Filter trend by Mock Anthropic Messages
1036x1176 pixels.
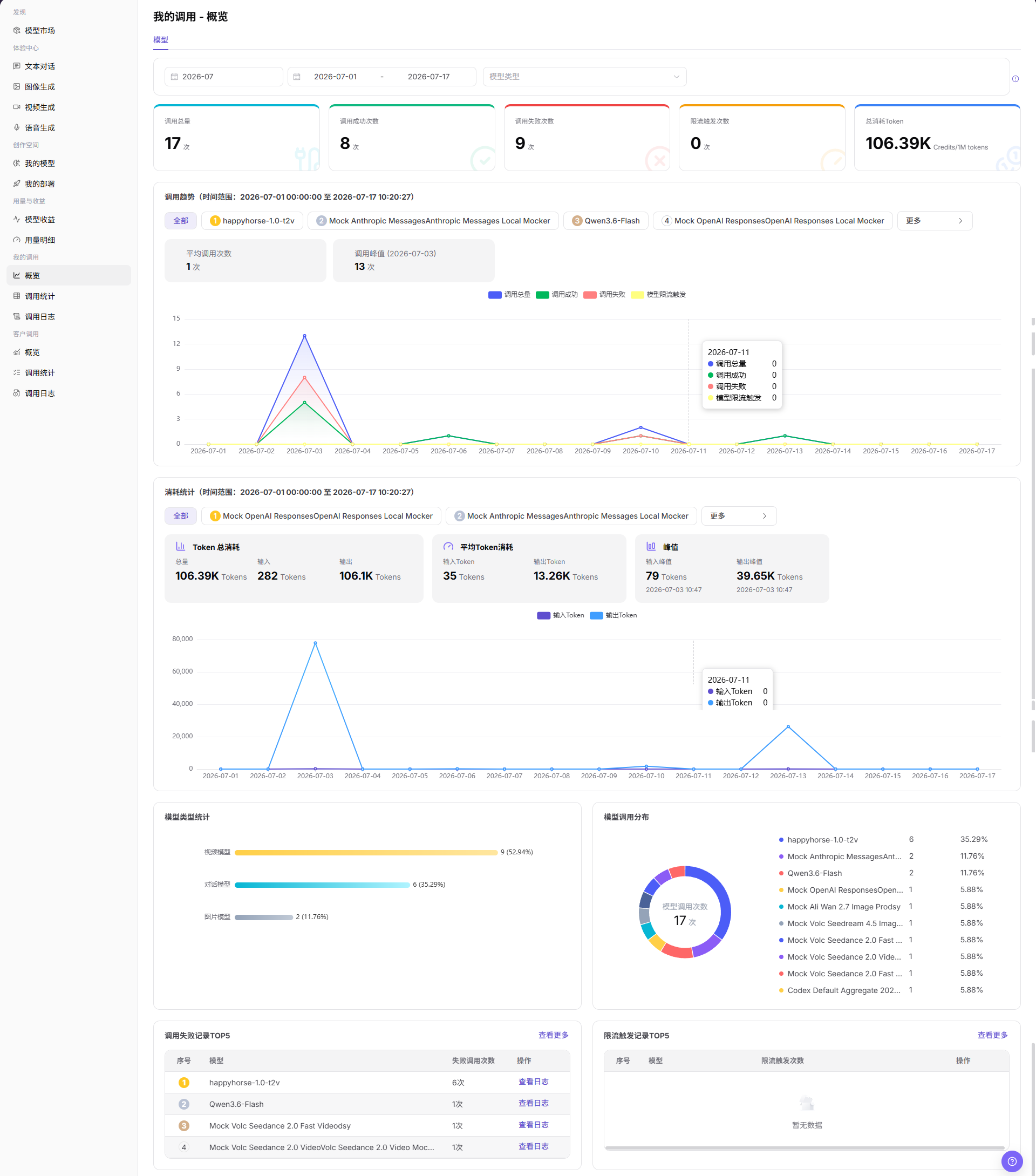433,221
